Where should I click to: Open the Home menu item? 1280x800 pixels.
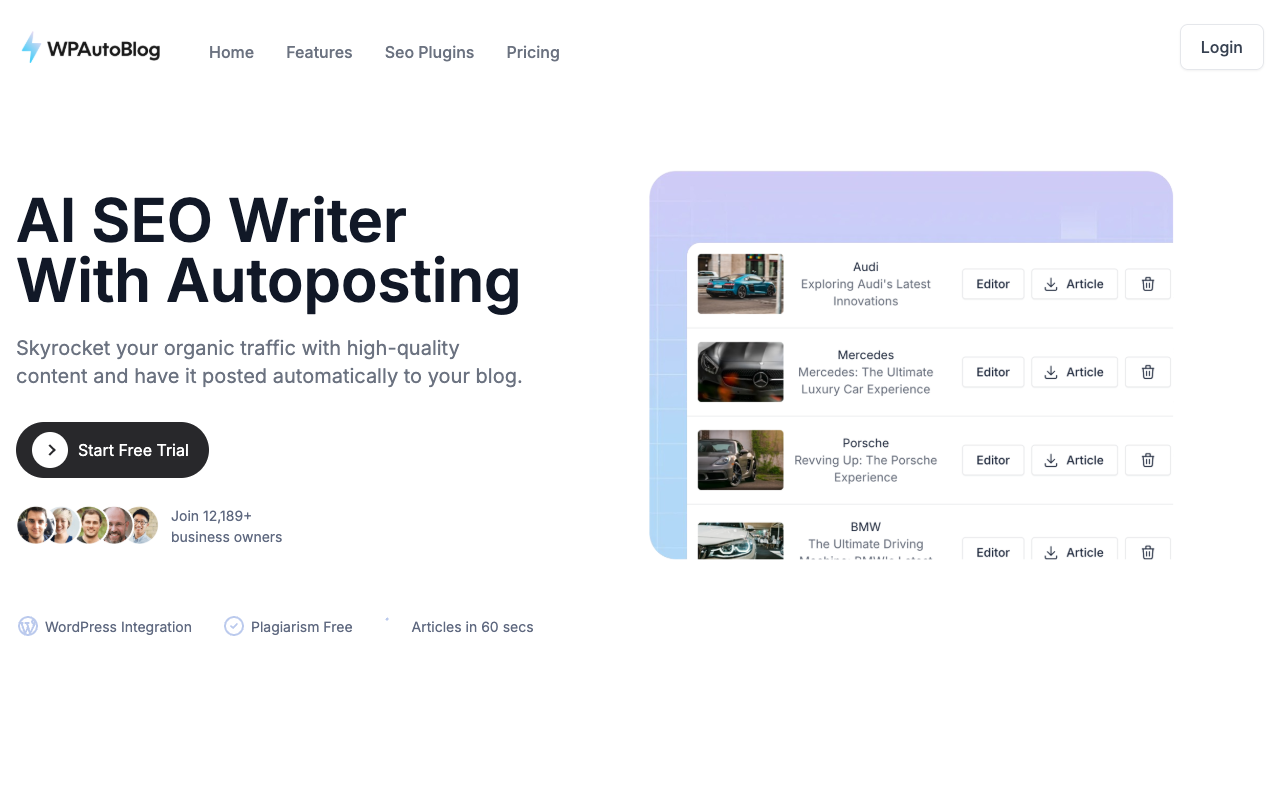click(231, 52)
